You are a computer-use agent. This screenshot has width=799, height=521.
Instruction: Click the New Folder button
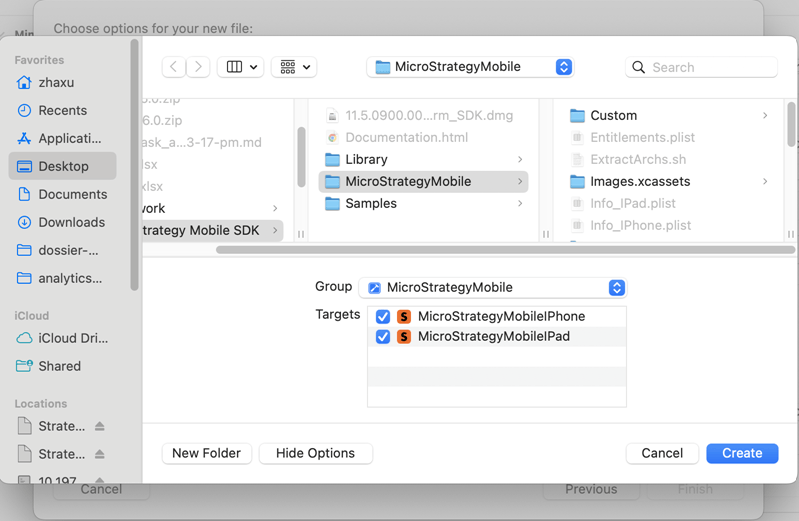(206, 453)
